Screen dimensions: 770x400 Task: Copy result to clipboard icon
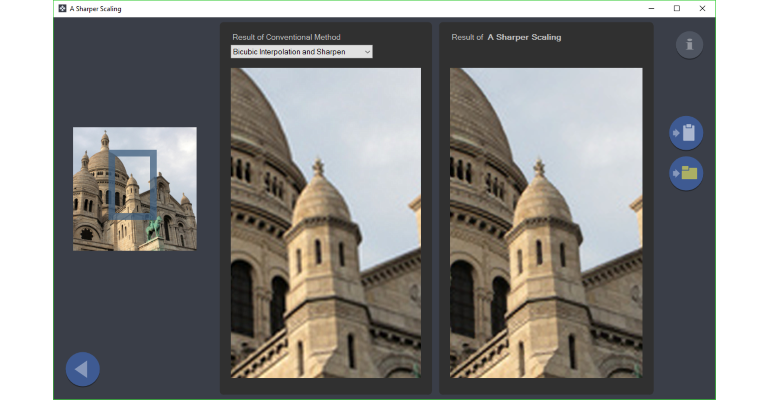tap(686, 133)
